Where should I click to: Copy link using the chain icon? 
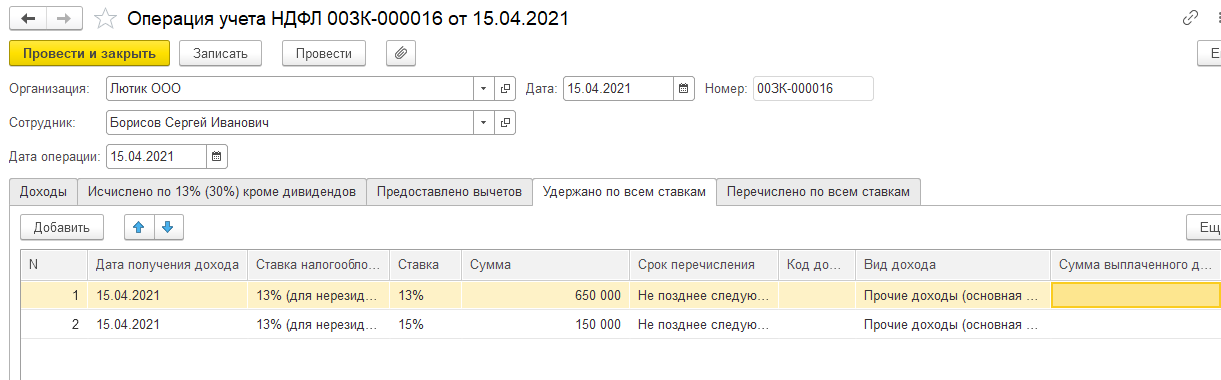pyautogui.click(x=1190, y=18)
